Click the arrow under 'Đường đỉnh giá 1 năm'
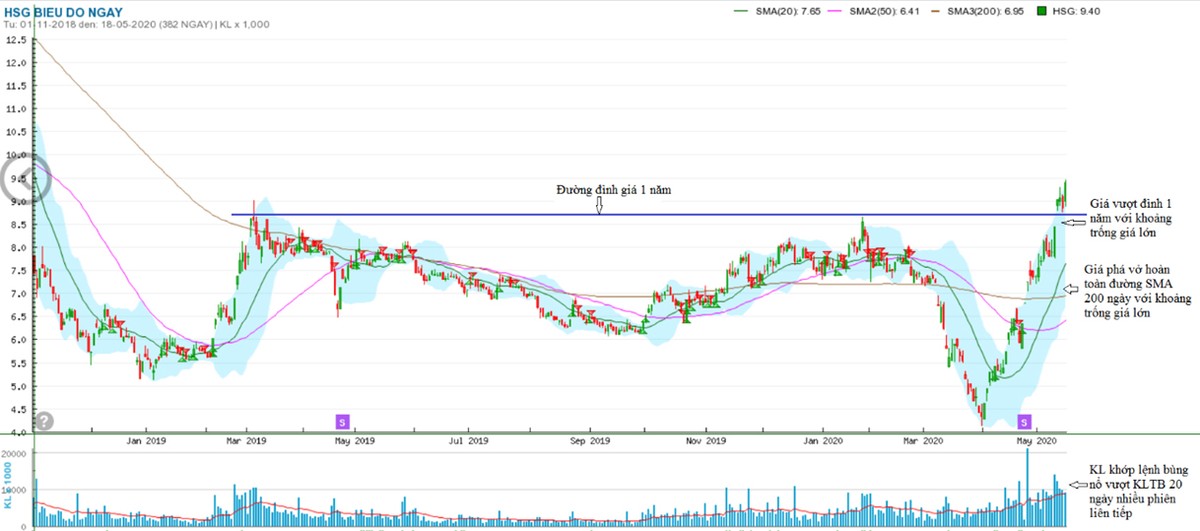1200x531 pixels. pos(599,206)
